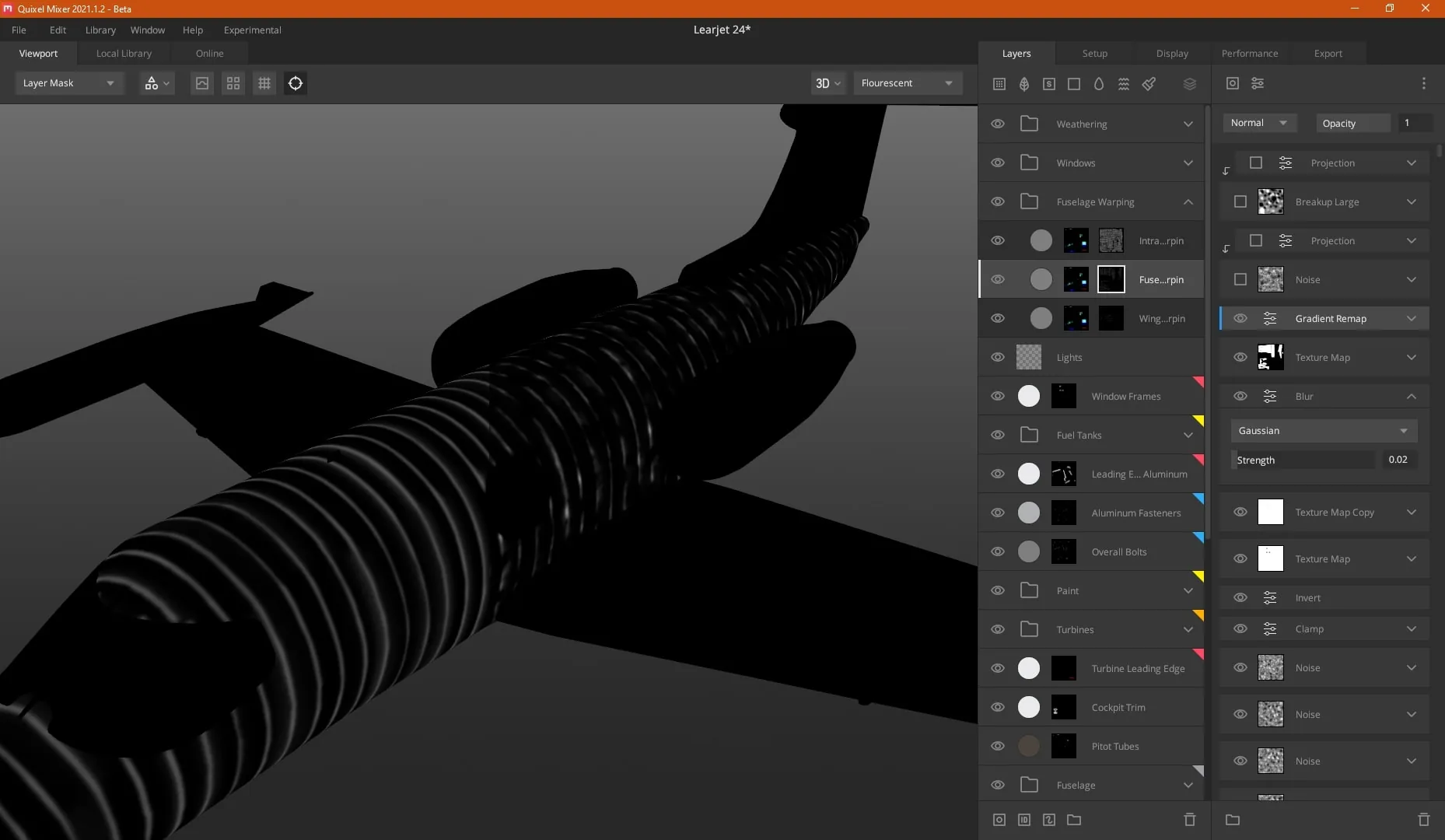Viewport: 1445px width, 840px height.
Task: Open the Flourescent lighting dropdown
Action: 908,83
